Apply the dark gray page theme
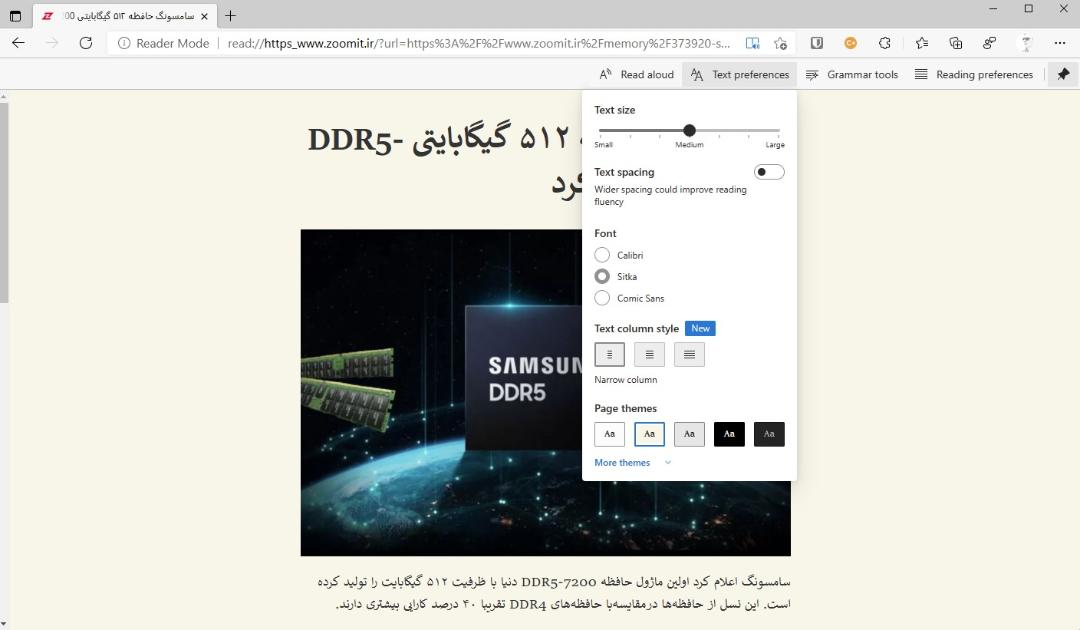 coord(769,434)
